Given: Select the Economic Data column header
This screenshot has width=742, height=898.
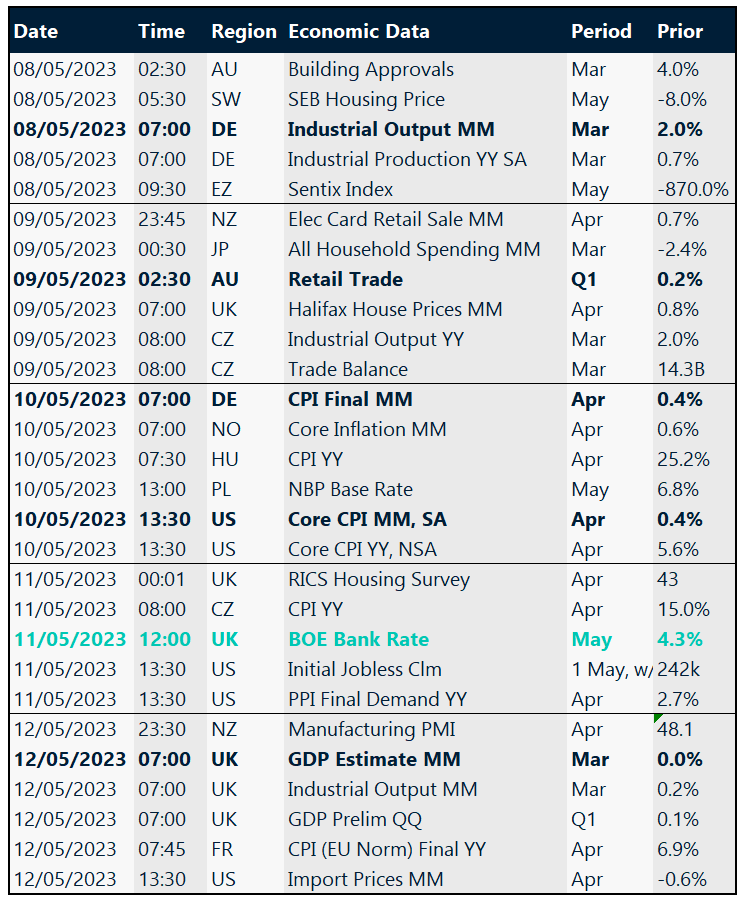Looking at the screenshot, I should click(x=359, y=31).
